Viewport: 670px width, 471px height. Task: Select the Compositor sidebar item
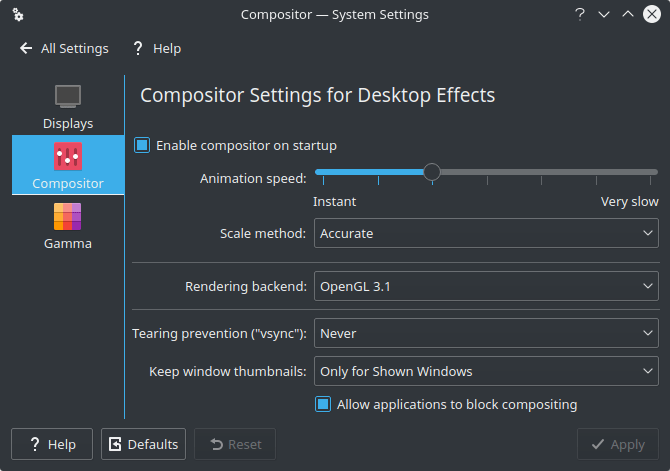pyautogui.click(x=68, y=165)
